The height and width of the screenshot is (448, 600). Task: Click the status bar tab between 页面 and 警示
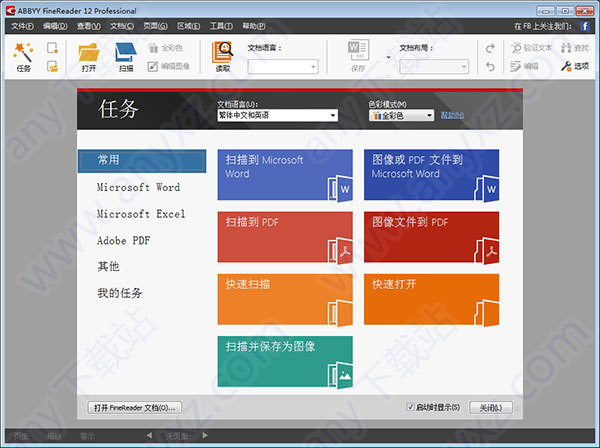pyautogui.click(x=54, y=436)
